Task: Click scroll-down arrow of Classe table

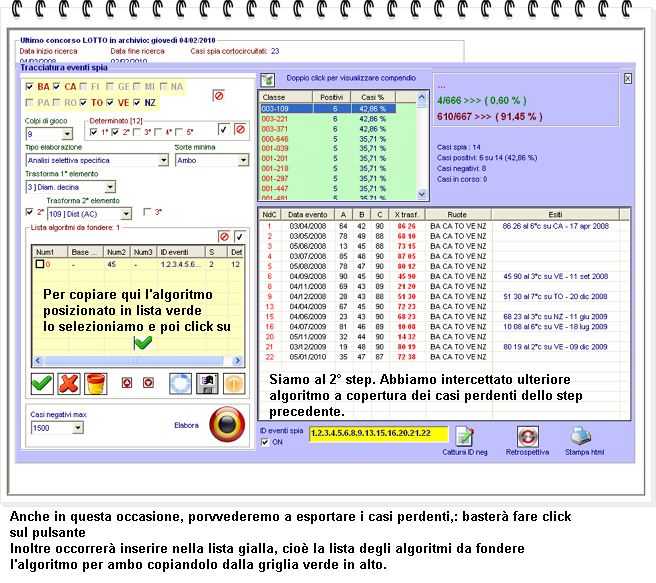Action: coord(422,194)
